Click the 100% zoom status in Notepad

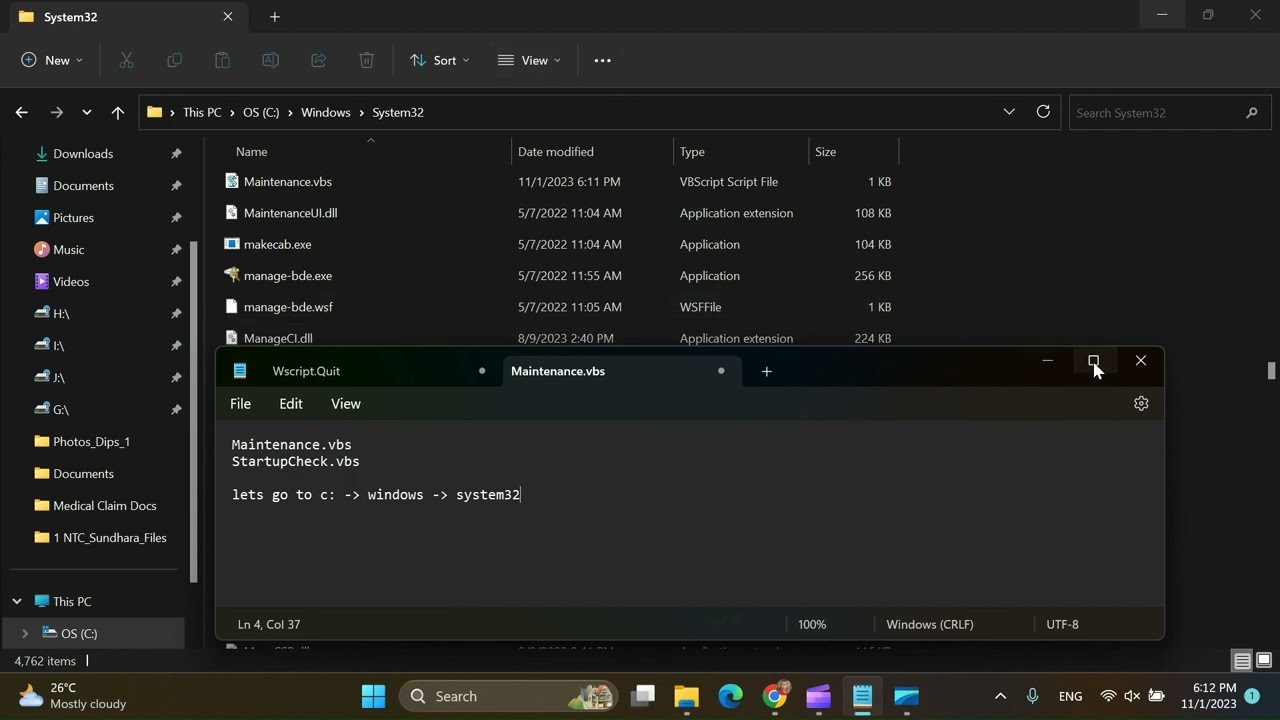click(x=812, y=624)
